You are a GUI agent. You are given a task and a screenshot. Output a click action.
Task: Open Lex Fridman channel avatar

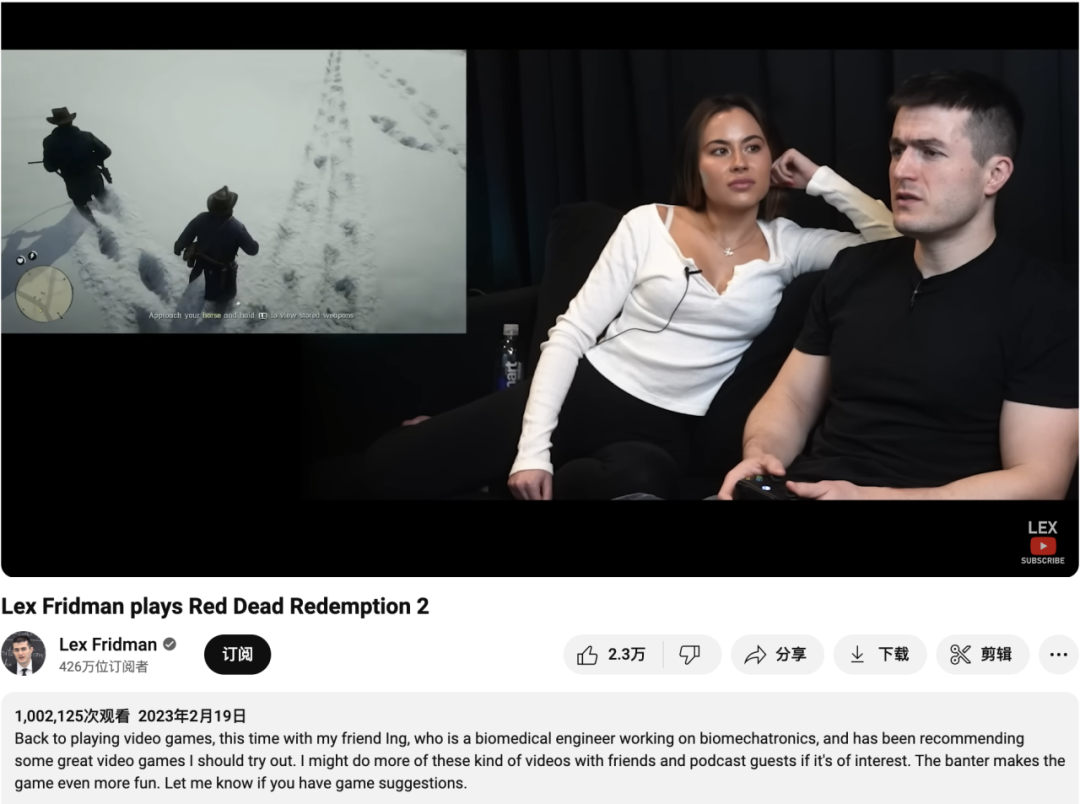tap(23, 653)
